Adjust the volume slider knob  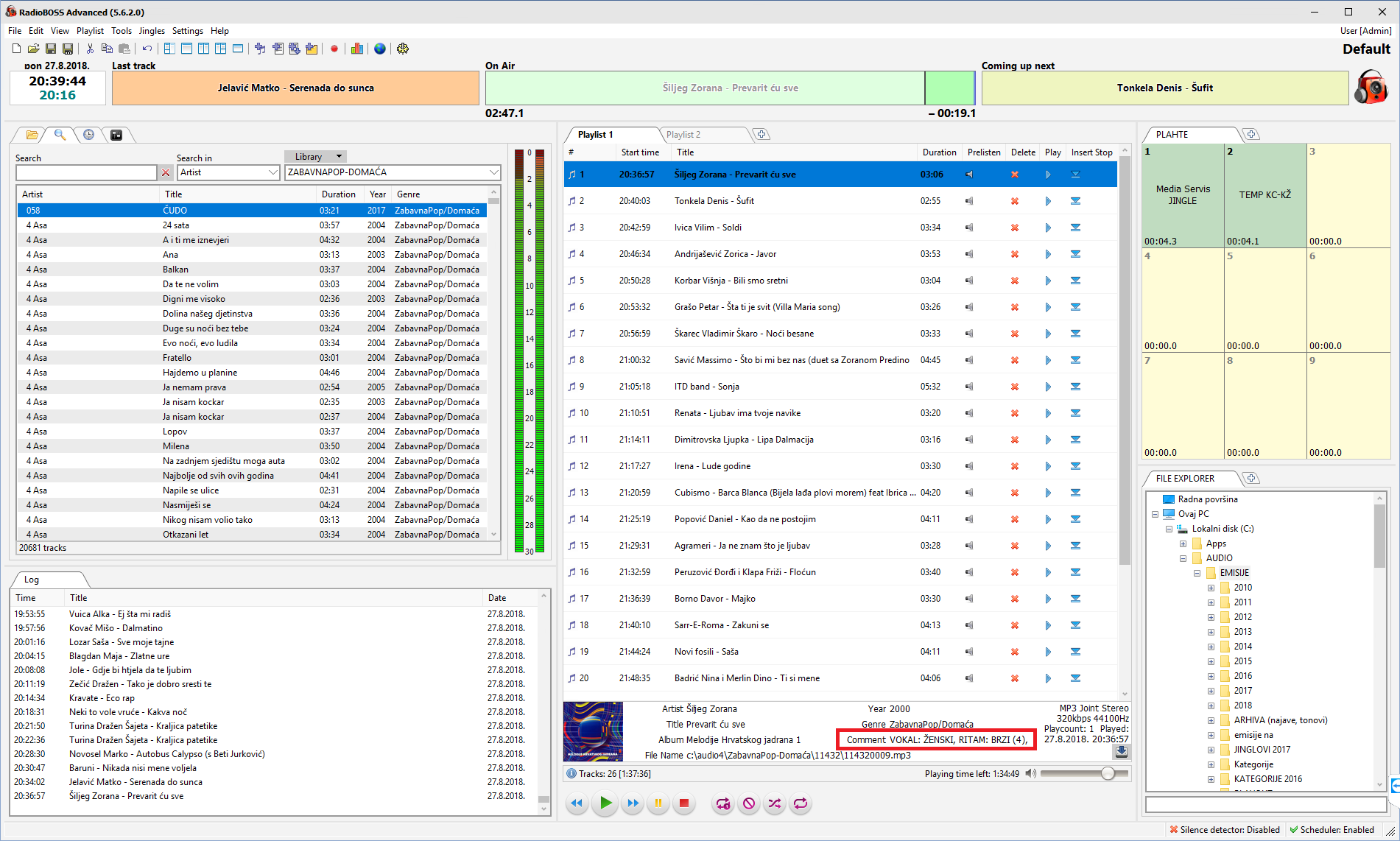pyautogui.click(x=1108, y=773)
